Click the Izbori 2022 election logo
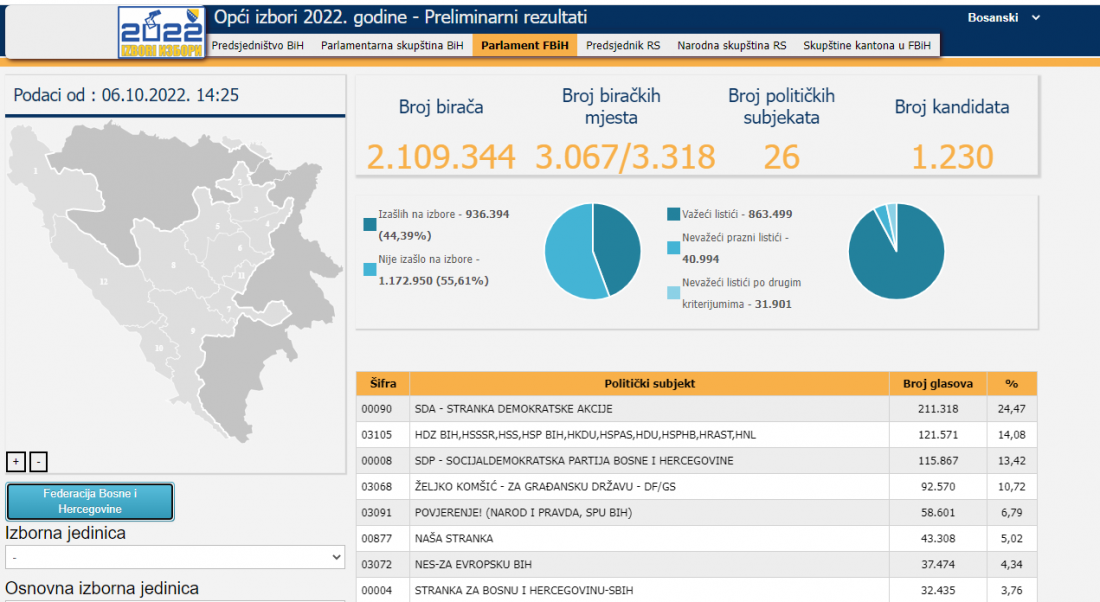 160,29
